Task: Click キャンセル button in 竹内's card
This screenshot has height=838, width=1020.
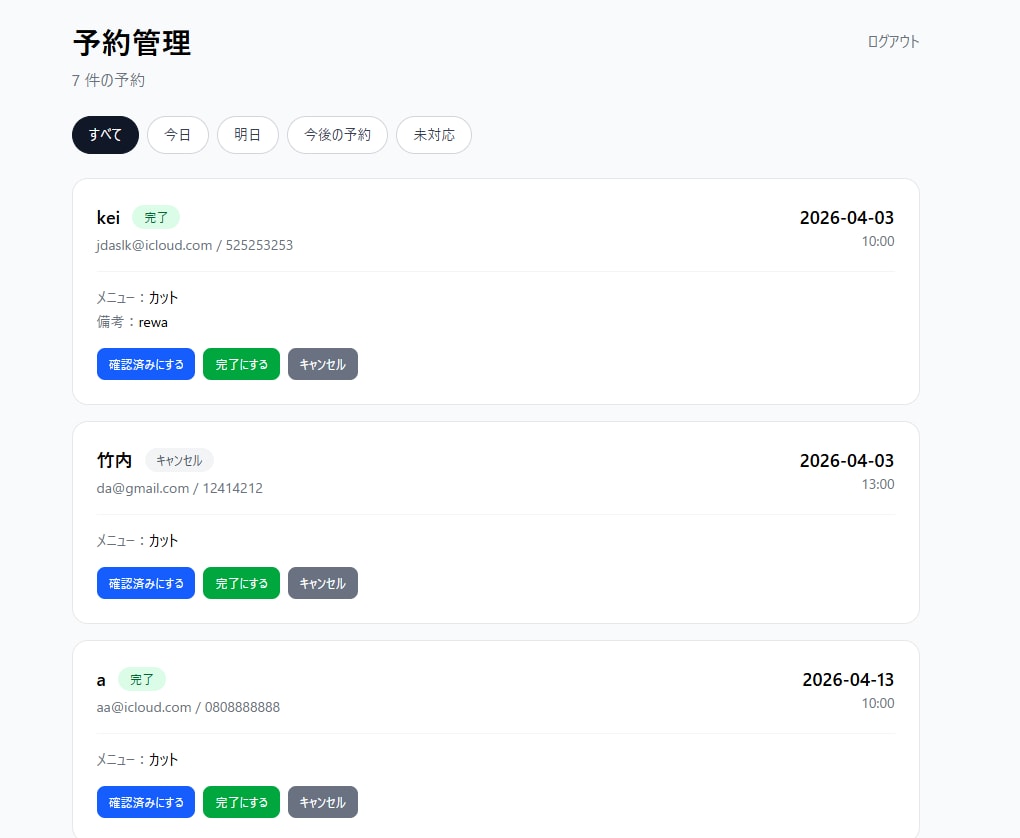Action: tap(323, 583)
